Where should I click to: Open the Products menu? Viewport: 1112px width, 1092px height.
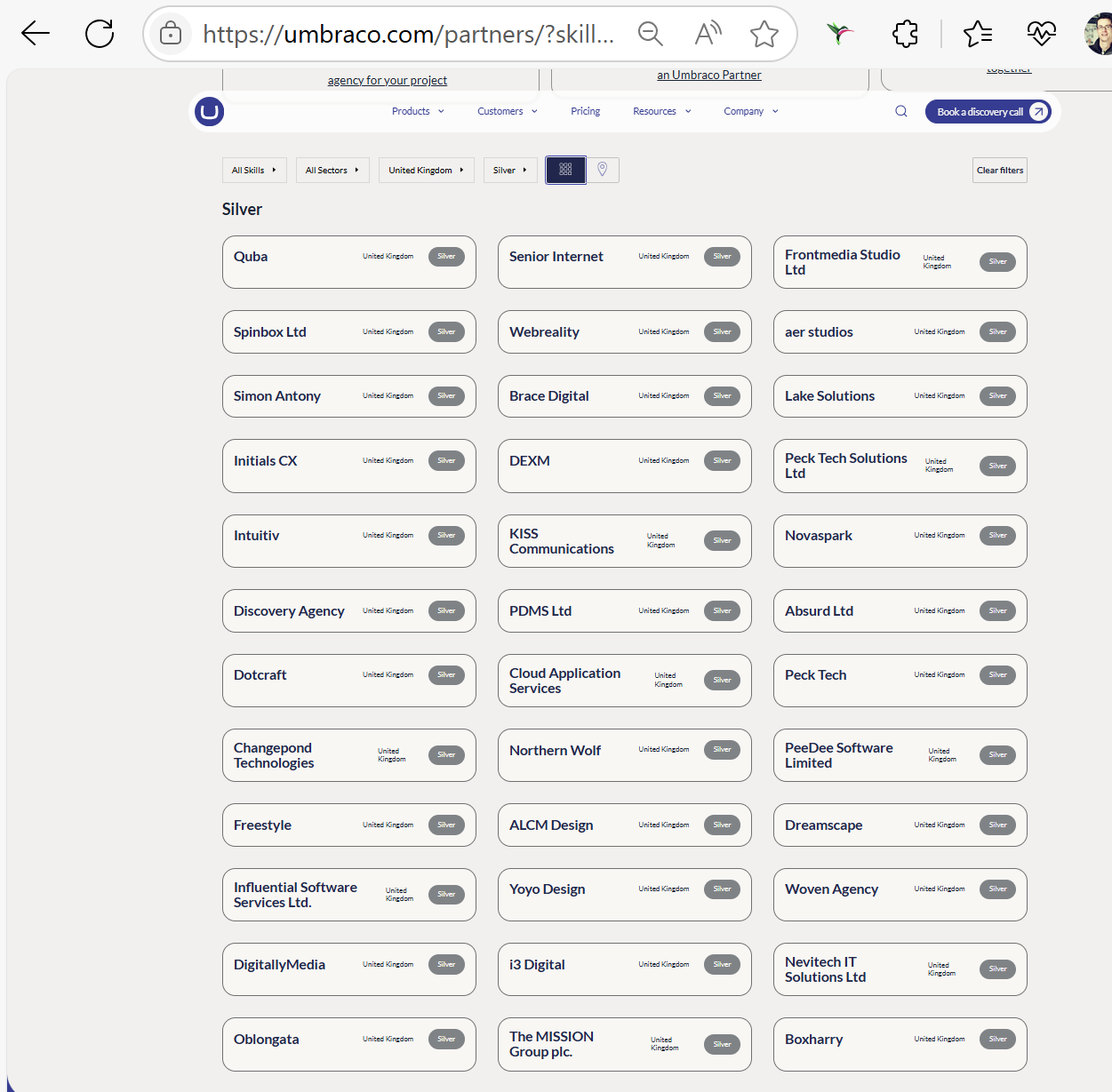(x=418, y=111)
